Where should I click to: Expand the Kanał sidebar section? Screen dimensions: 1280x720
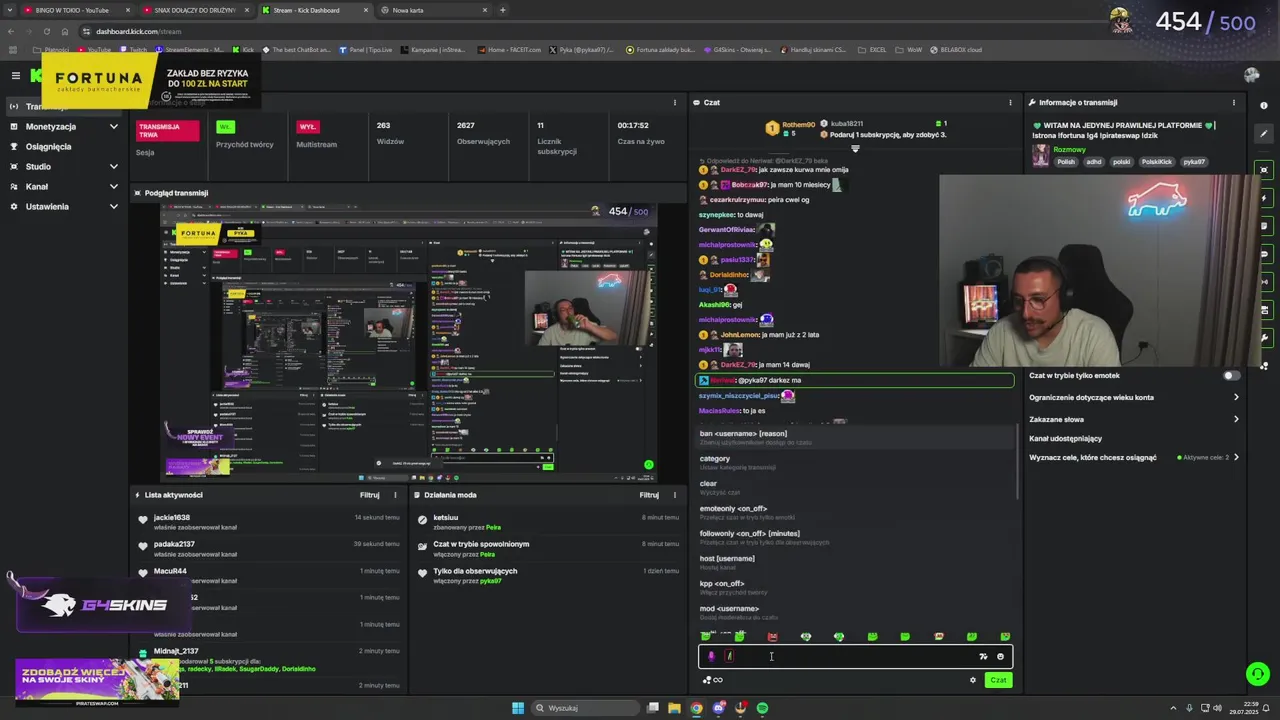pyautogui.click(x=64, y=187)
